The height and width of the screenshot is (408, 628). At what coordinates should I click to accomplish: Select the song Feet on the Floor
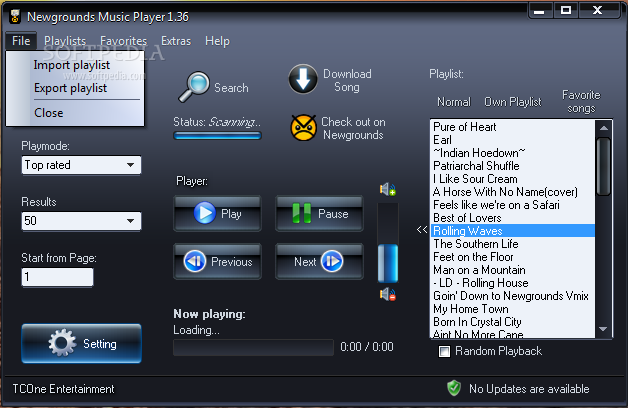(x=513, y=257)
